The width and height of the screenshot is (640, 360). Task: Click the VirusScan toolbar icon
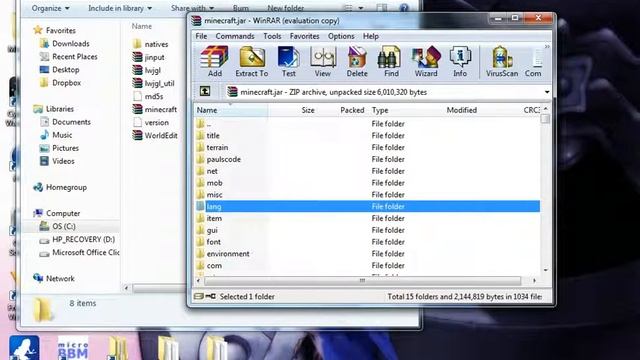pyautogui.click(x=502, y=61)
